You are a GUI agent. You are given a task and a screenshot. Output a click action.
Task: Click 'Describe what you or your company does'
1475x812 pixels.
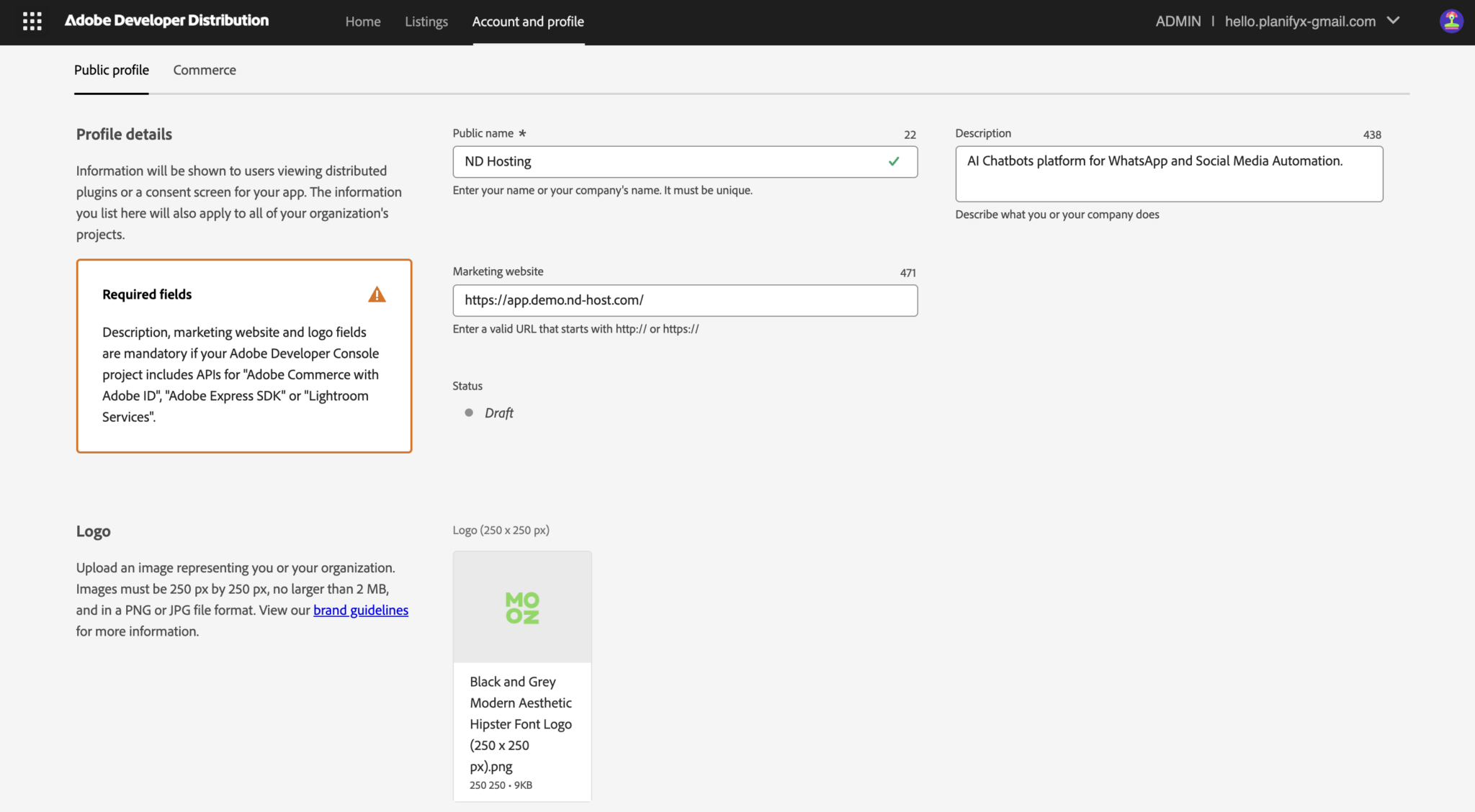point(1057,215)
